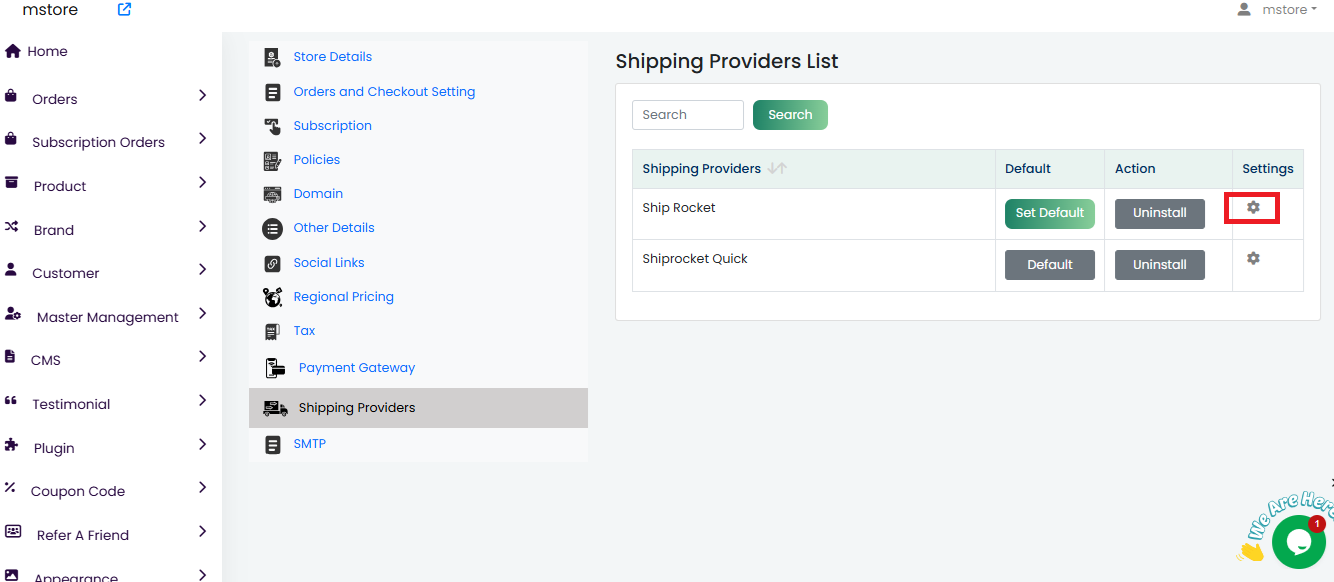Image resolution: width=1334 pixels, height=582 pixels.
Task: Click the Home icon in sidebar
Action: pos(13,51)
